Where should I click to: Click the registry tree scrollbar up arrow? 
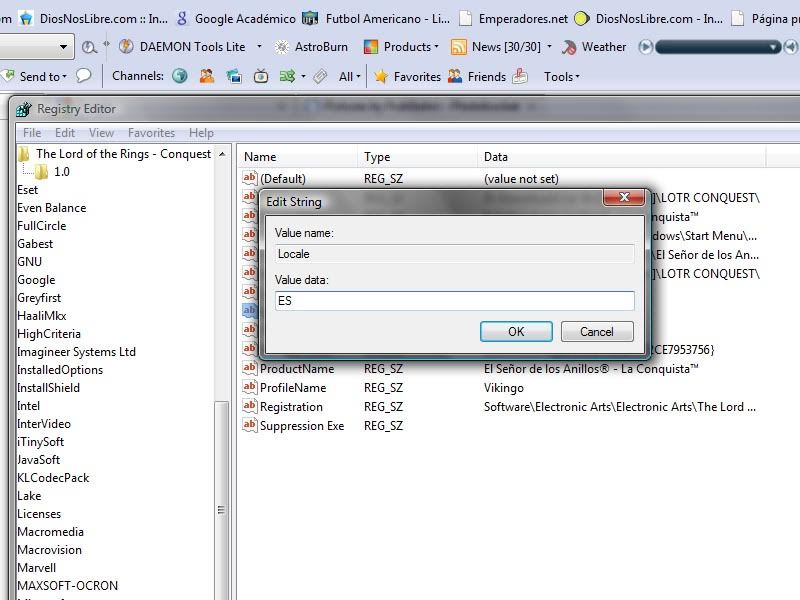[x=222, y=154]
